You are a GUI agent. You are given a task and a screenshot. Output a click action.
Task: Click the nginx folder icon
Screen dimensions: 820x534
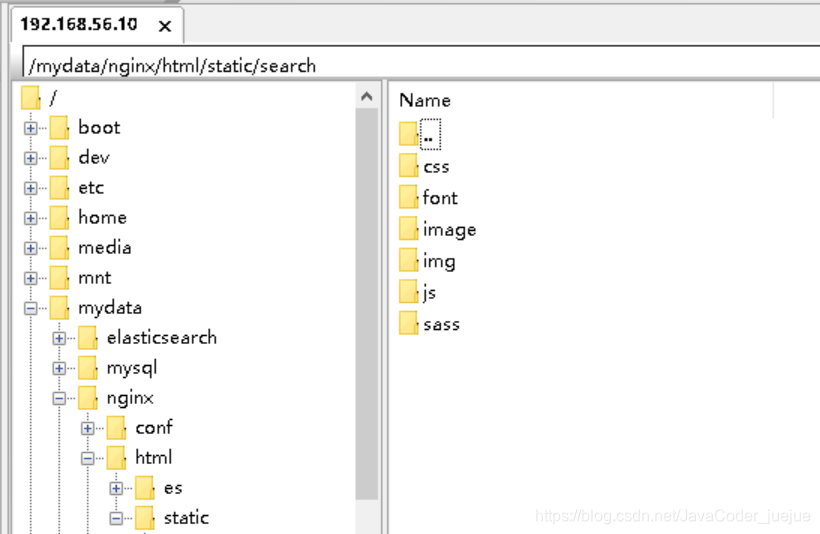coord(88,398)
